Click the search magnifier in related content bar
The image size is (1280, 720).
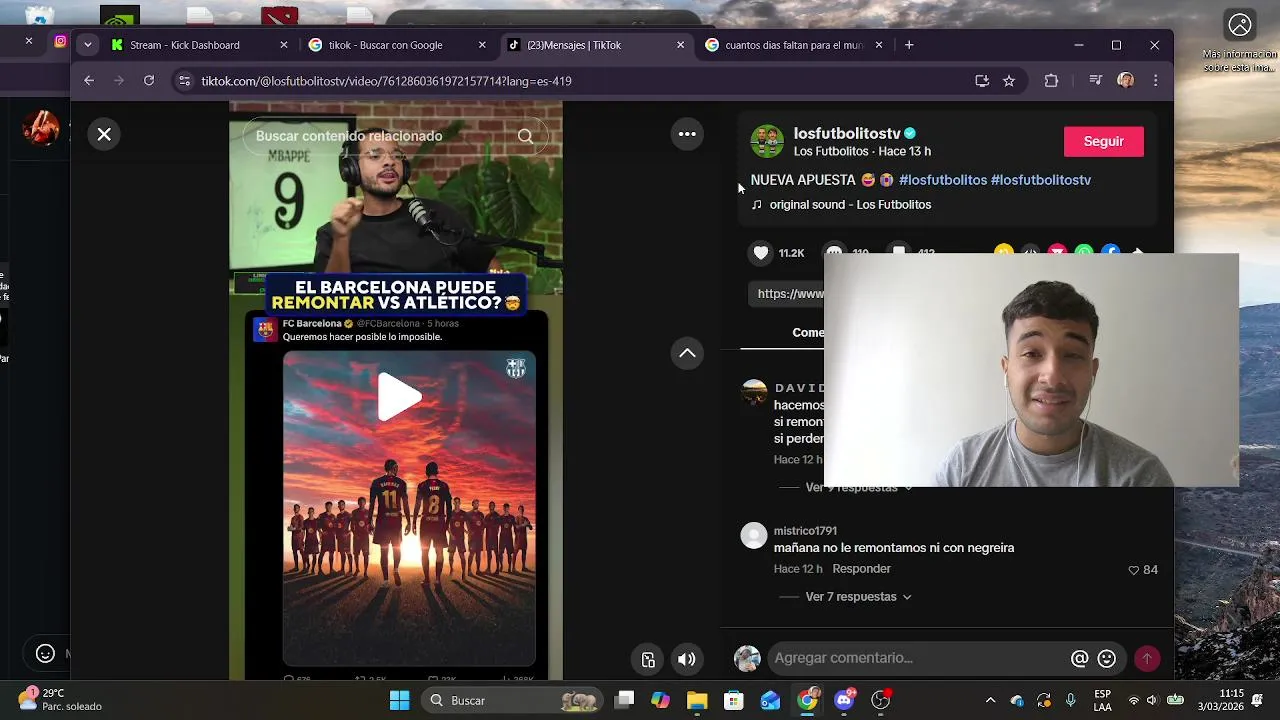pos(525,136)
